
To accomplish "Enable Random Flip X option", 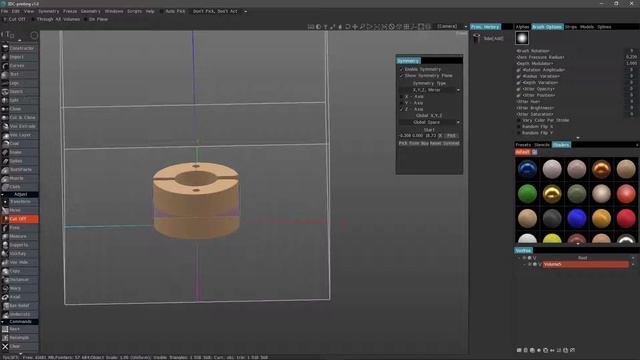I will [519, 127].
